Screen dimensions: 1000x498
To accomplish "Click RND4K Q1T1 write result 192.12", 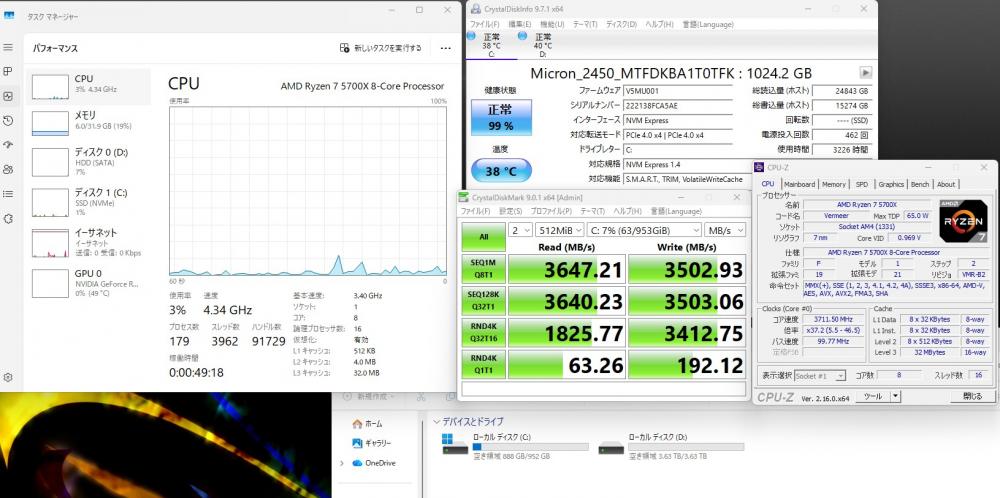I will point(687,365).
